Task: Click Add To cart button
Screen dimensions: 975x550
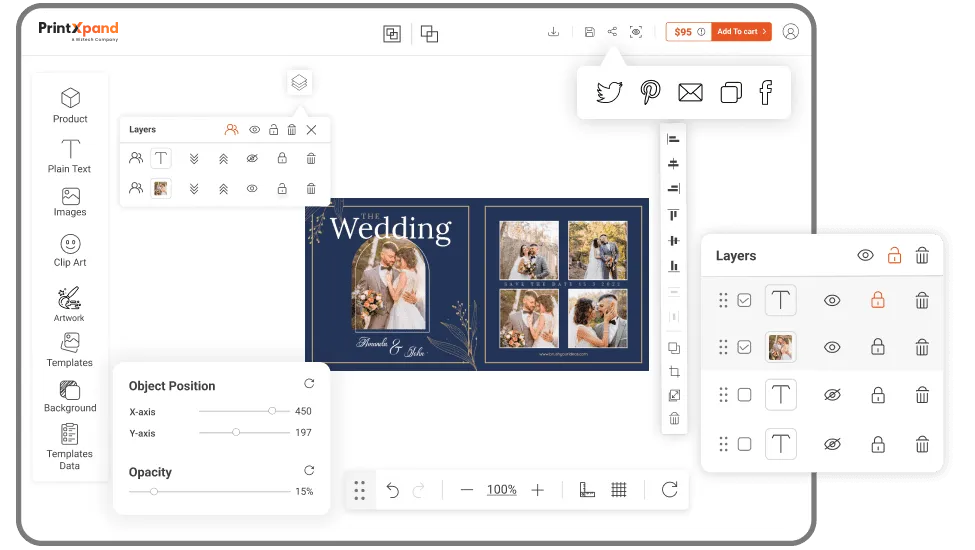Action: coord(741,32)
